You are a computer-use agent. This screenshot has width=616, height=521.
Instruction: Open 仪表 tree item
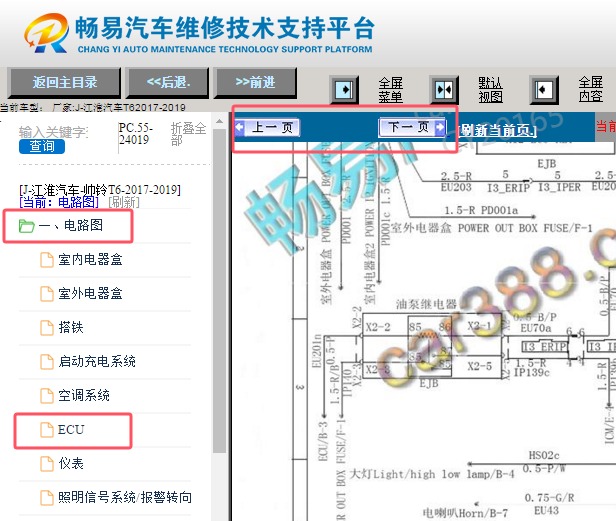(71, 463)
